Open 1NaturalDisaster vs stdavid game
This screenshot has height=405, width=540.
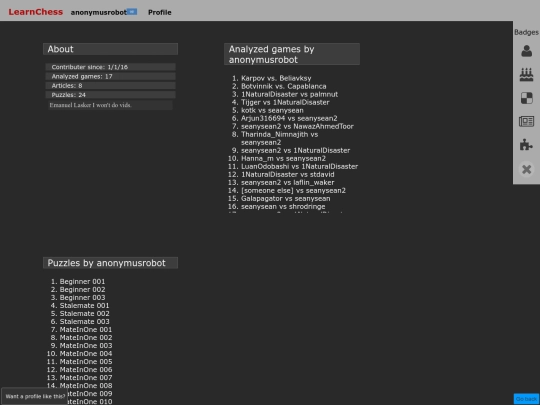[x=288, y=174]
